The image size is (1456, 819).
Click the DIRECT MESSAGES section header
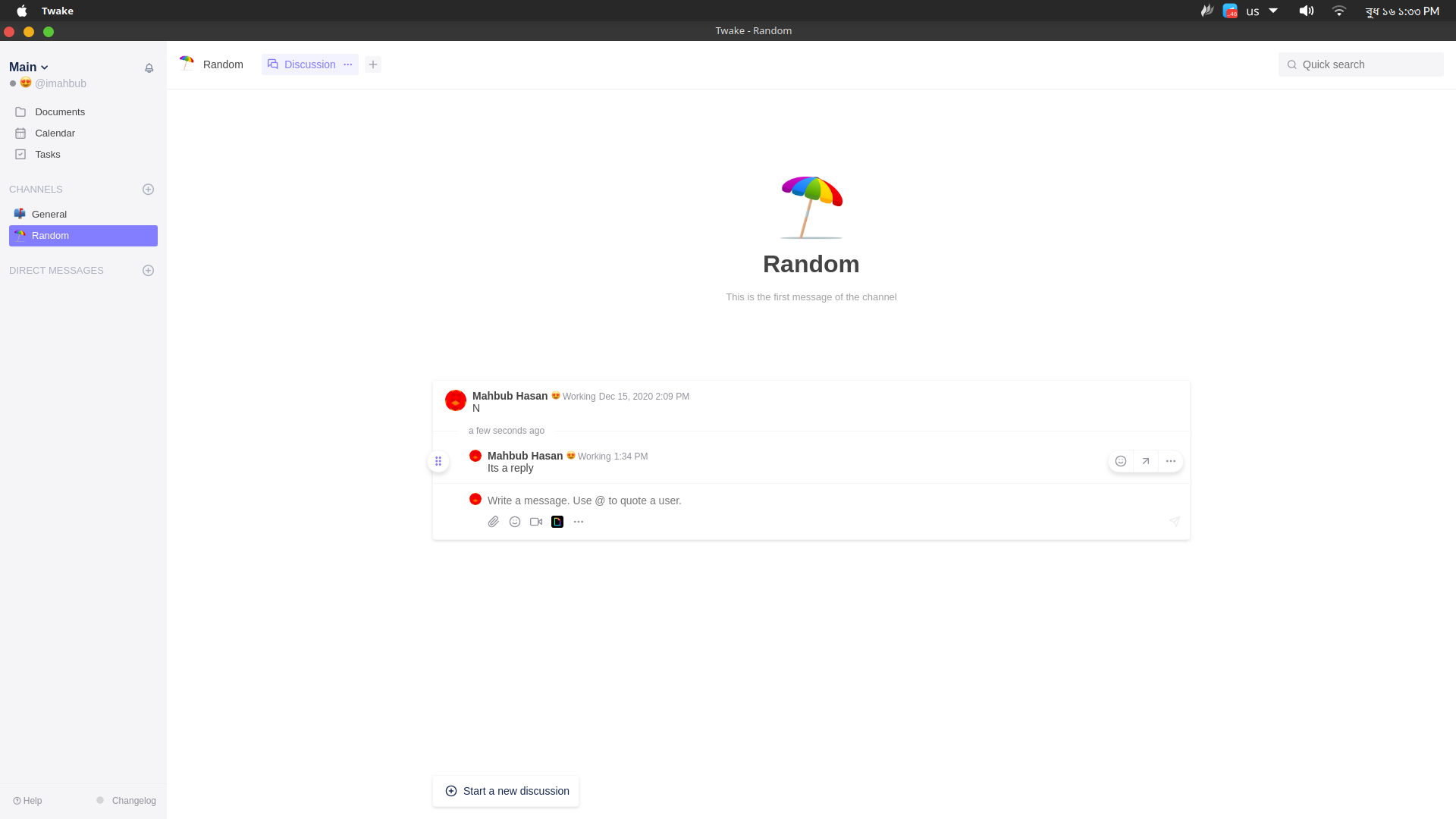pyautogui.click(x=56, y=271)
